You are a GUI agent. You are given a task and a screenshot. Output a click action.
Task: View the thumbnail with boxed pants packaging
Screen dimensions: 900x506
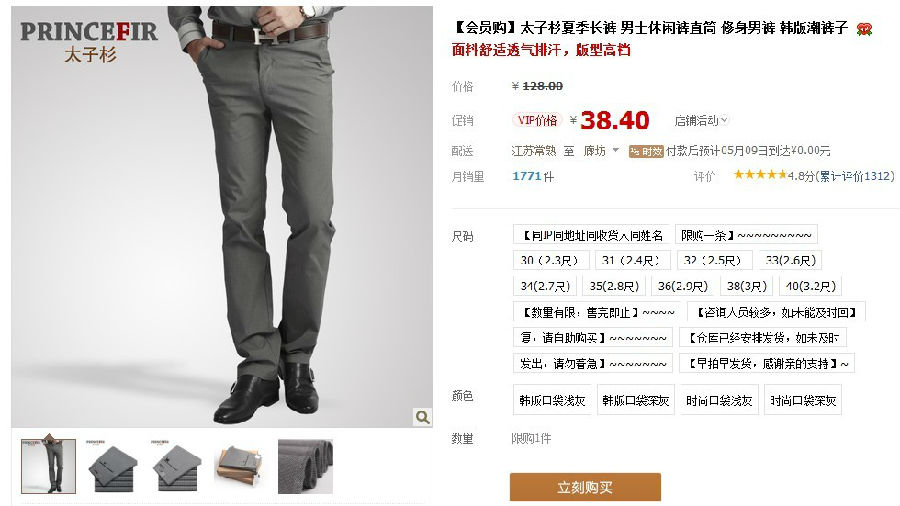pos(241,466)
